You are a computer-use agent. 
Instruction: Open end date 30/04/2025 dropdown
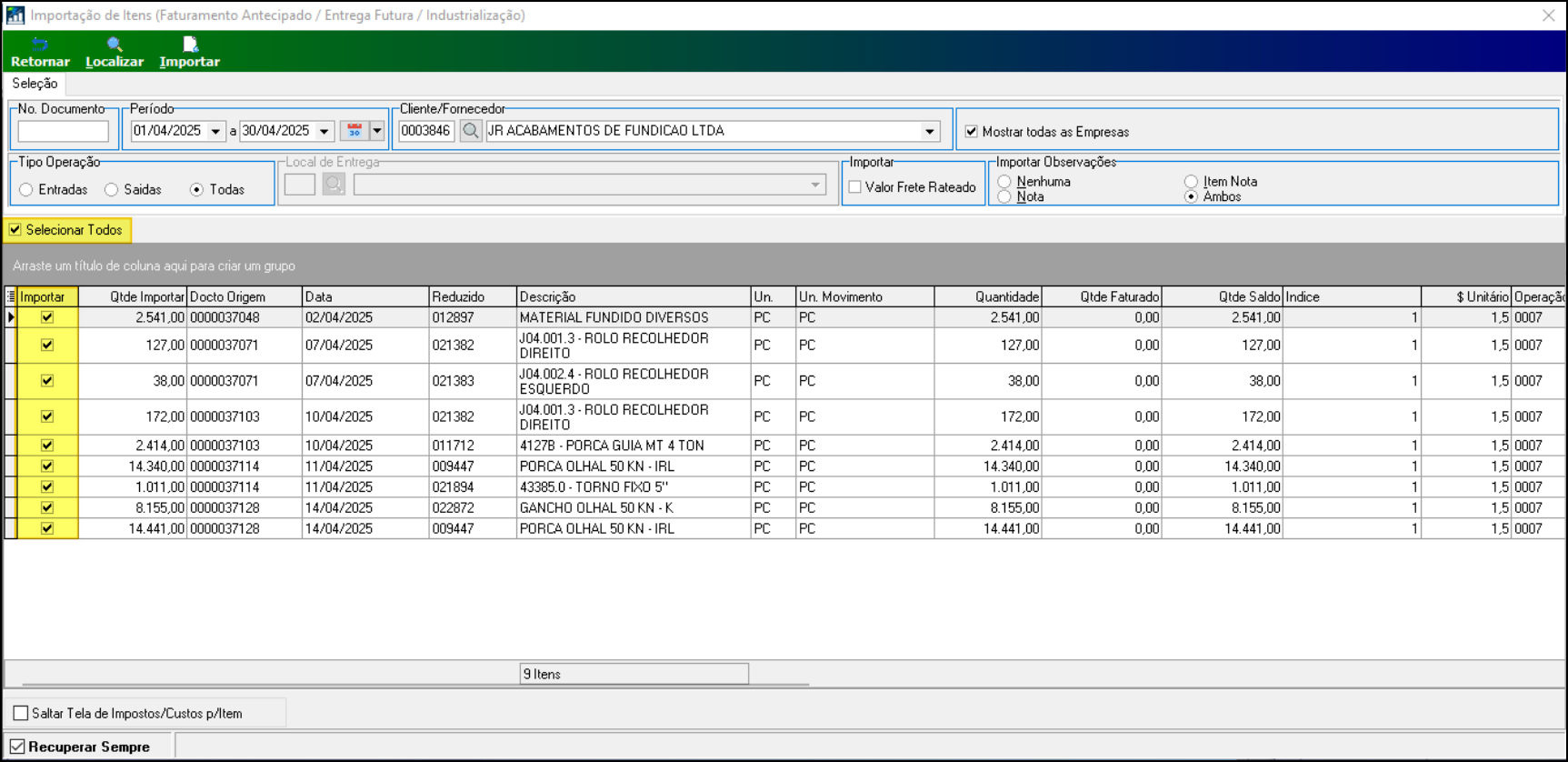tap(324, 131)
